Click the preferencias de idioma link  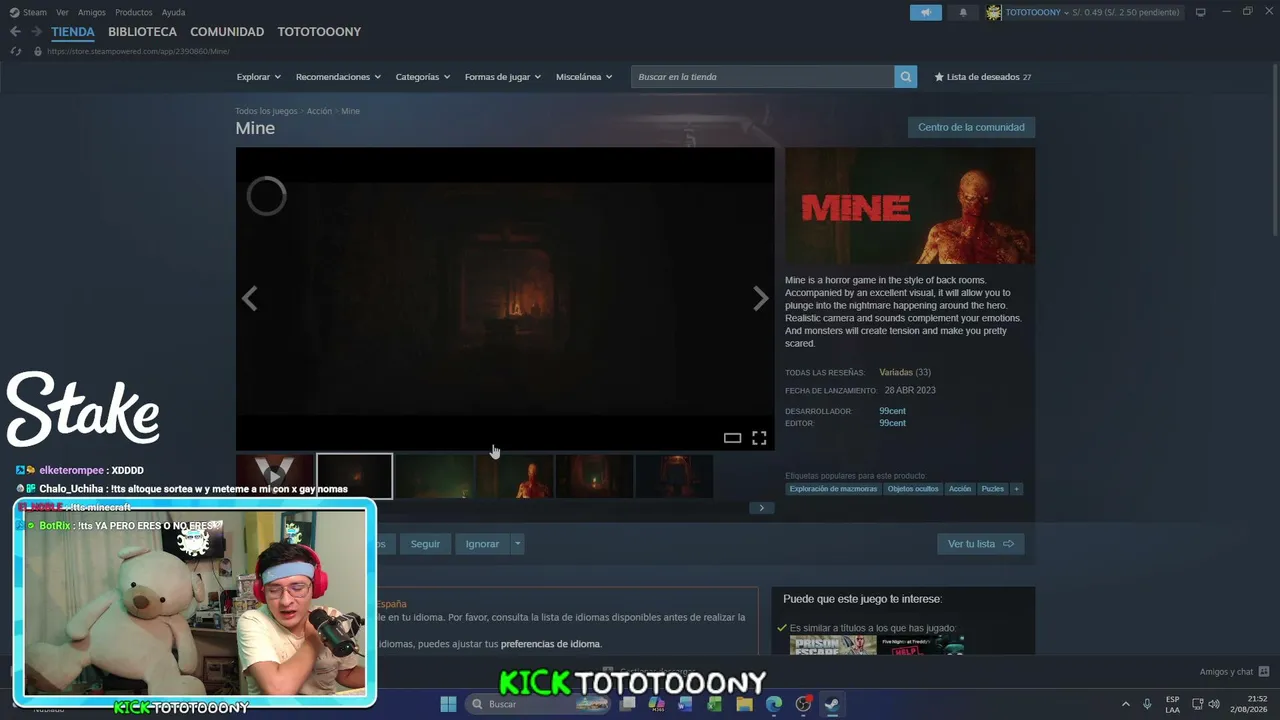(x=551, y=644)
